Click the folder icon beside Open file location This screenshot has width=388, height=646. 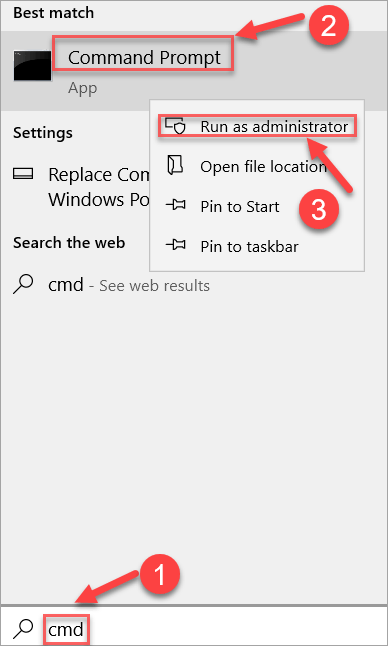click(175, 165)
